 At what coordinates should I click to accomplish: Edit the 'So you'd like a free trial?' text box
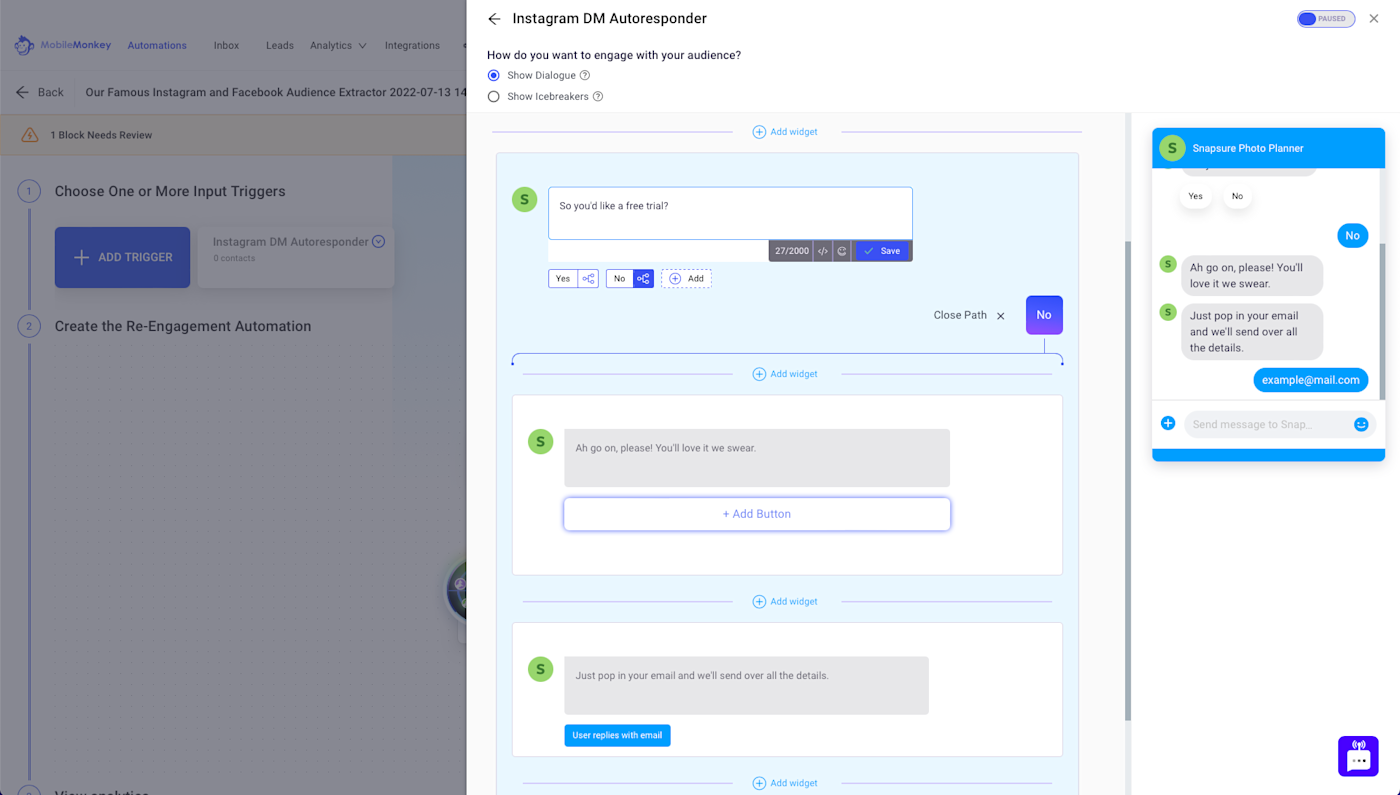coord(730,213)
